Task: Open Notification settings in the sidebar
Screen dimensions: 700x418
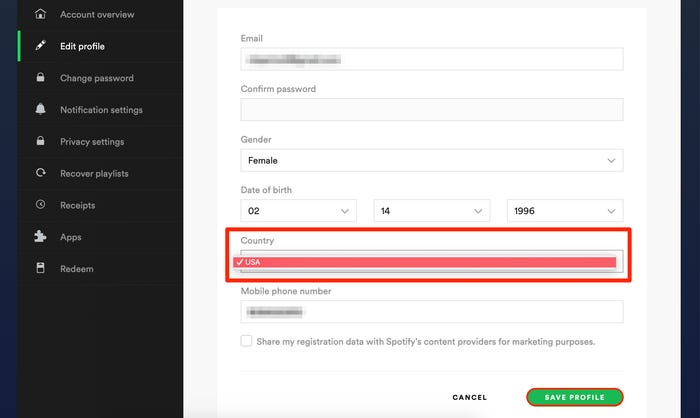Action: (101, 110)
